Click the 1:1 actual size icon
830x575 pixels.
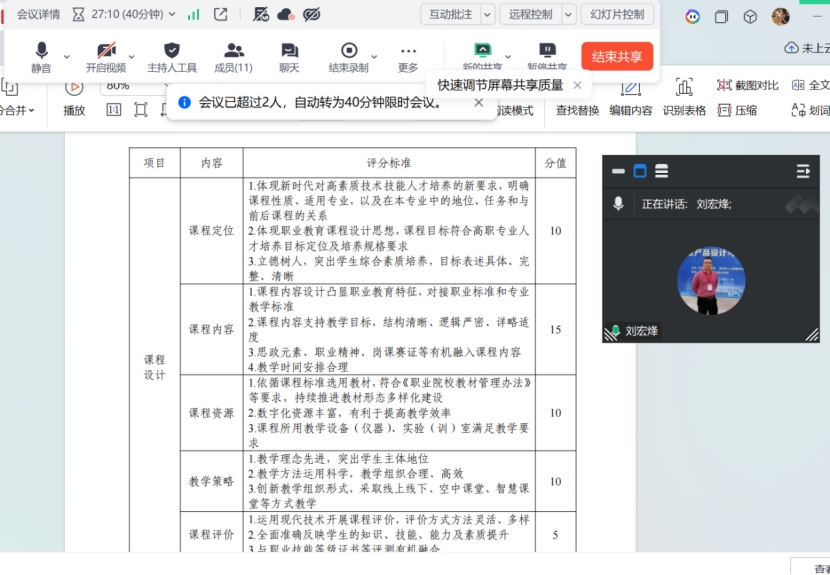tap(113, 110)
